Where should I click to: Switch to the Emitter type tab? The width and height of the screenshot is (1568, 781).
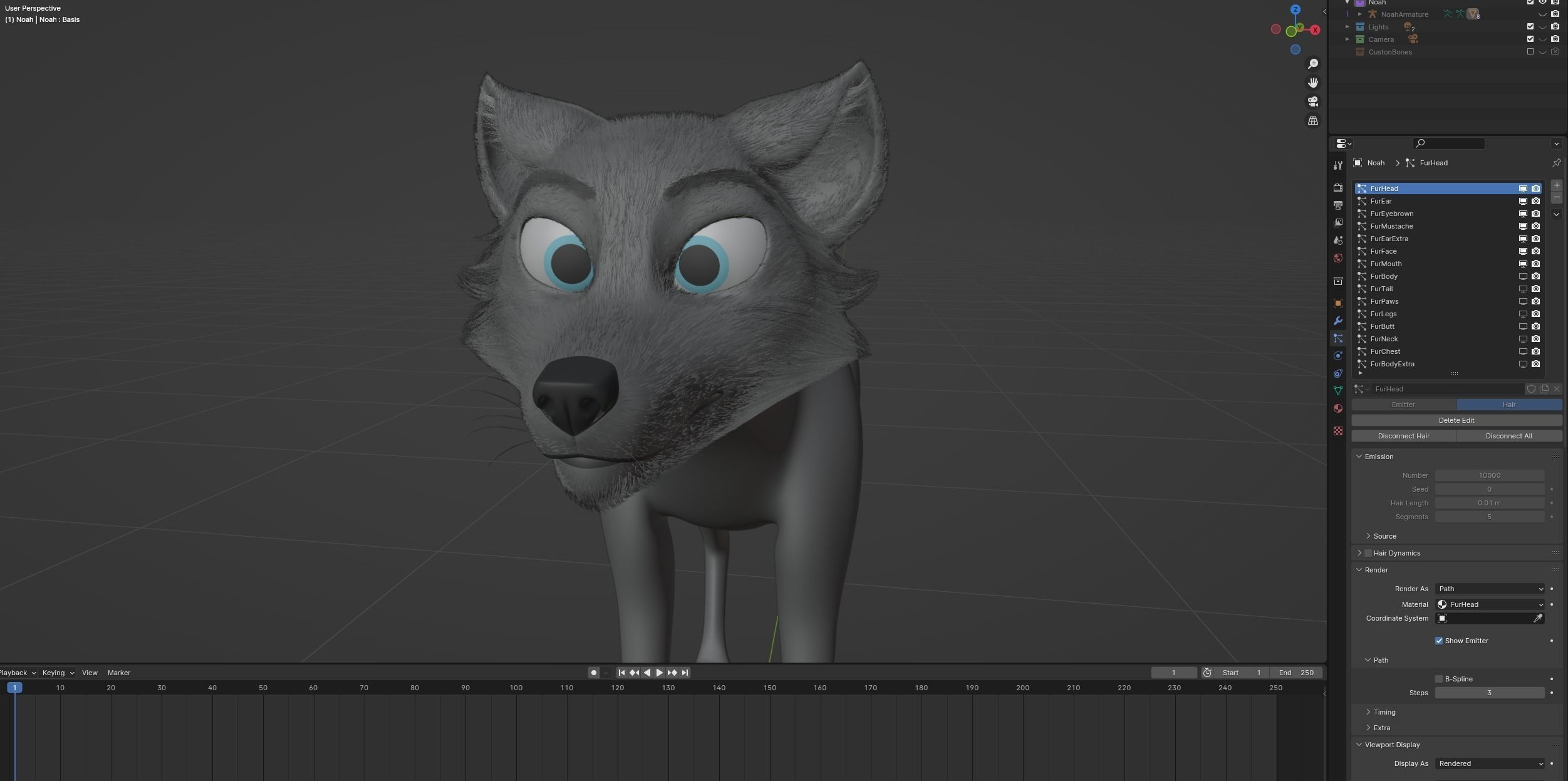[1404, 405]
